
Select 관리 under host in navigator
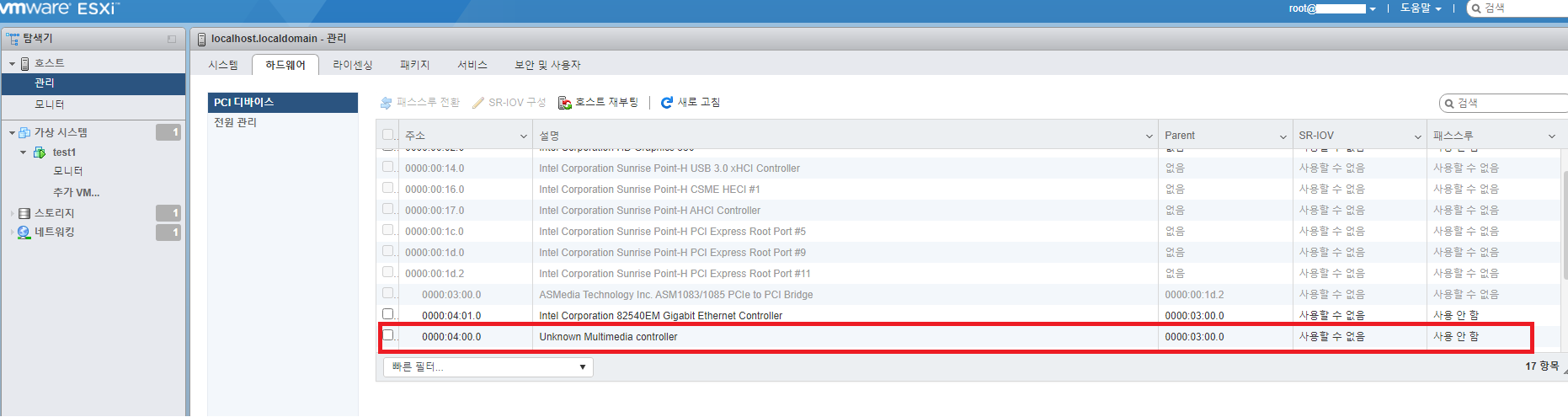93,83
